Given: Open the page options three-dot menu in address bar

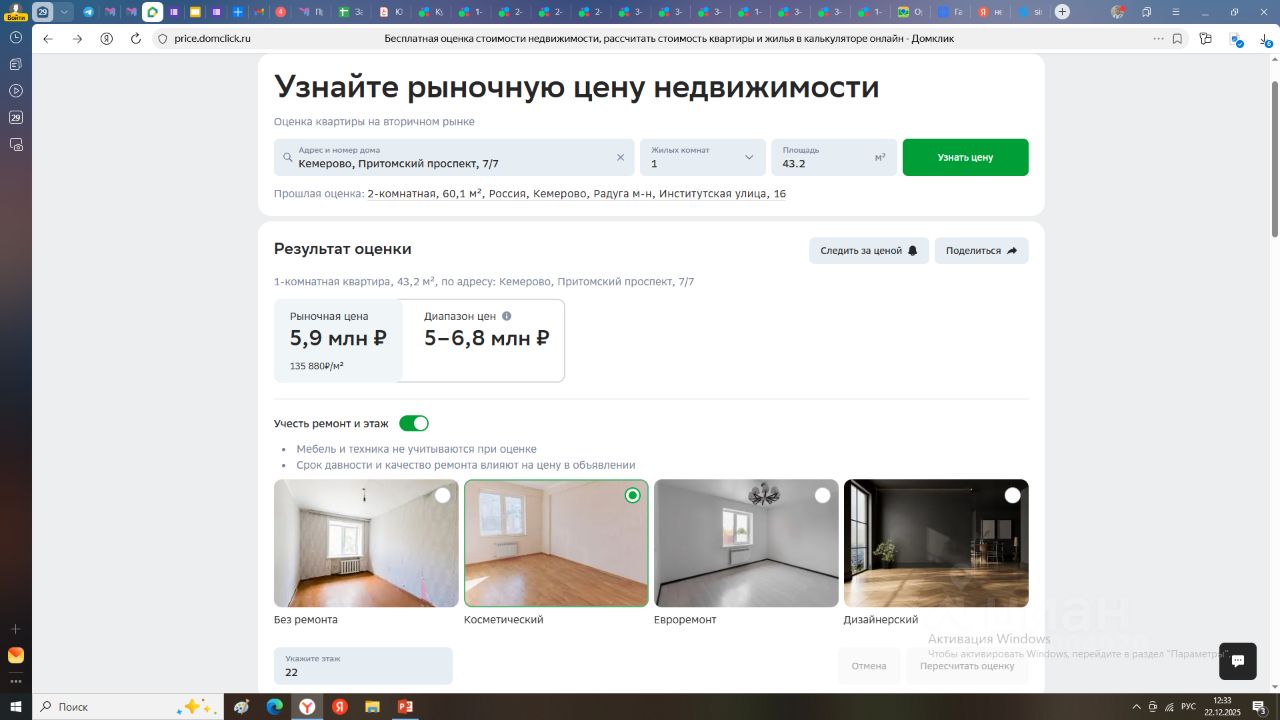Looking at the screenshot, I should click(1158, 39).
